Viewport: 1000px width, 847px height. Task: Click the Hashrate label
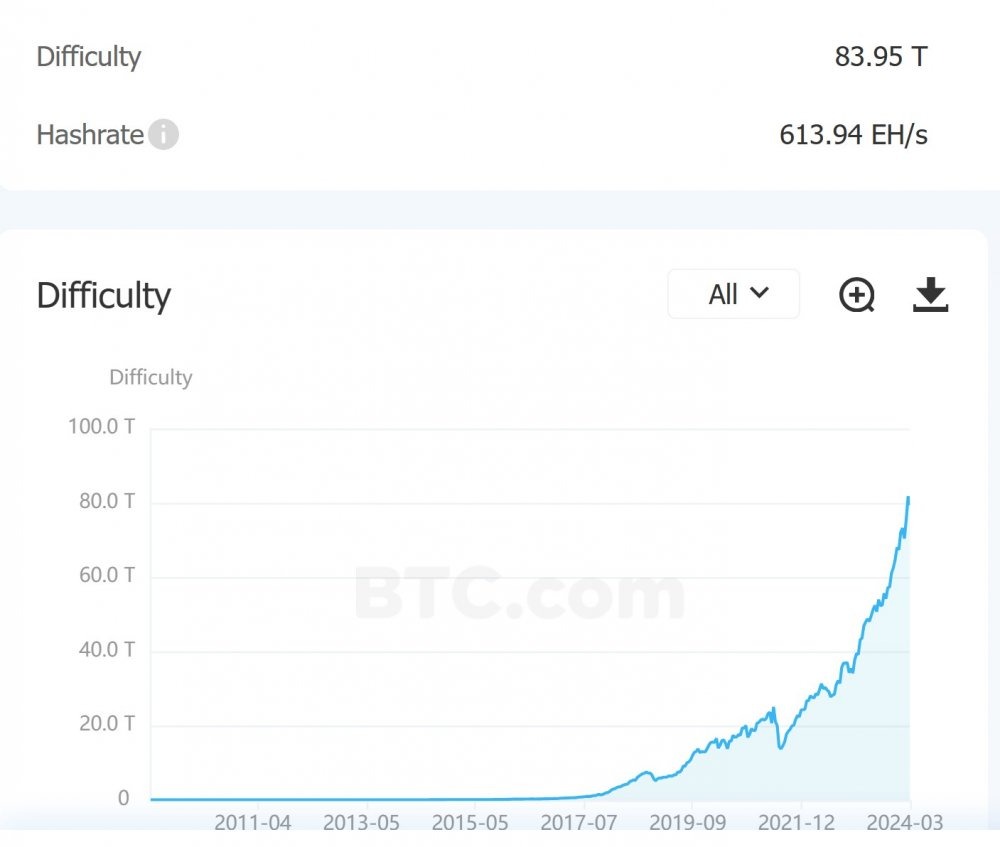90,135
